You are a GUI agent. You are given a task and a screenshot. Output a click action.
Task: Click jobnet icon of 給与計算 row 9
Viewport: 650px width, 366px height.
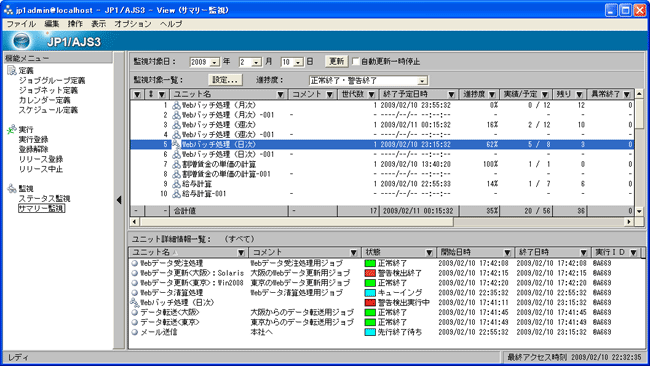point(177,184)
